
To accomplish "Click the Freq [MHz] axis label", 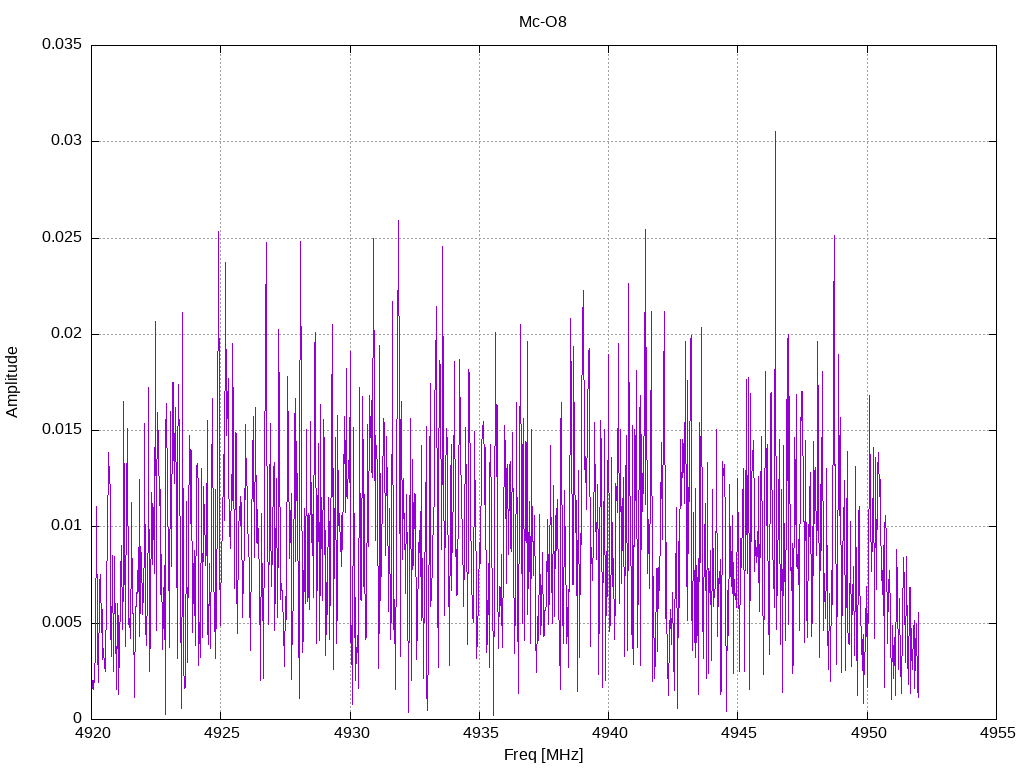I will click(x=543, y=754).
